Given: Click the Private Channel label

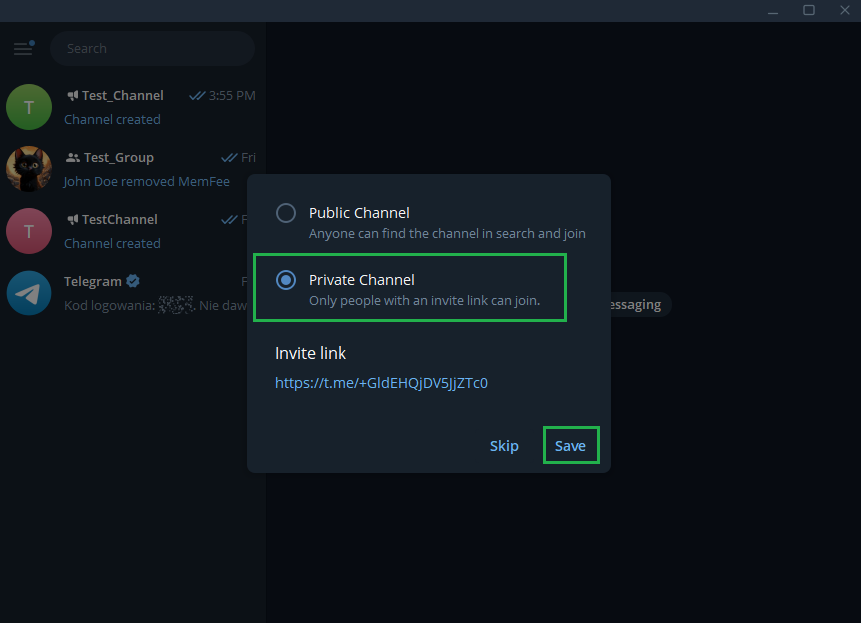Looking at the screenshot, I should pyautogui.click(x=361, y=280).
